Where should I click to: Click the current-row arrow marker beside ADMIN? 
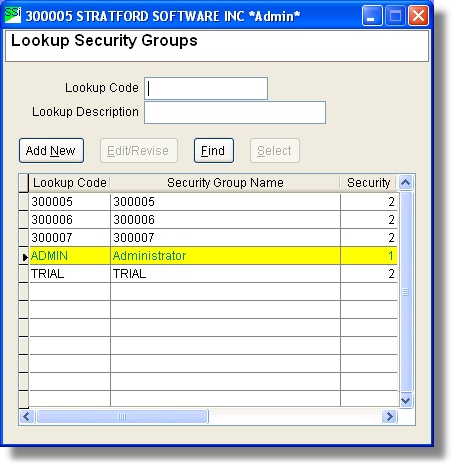pos(24,257)
